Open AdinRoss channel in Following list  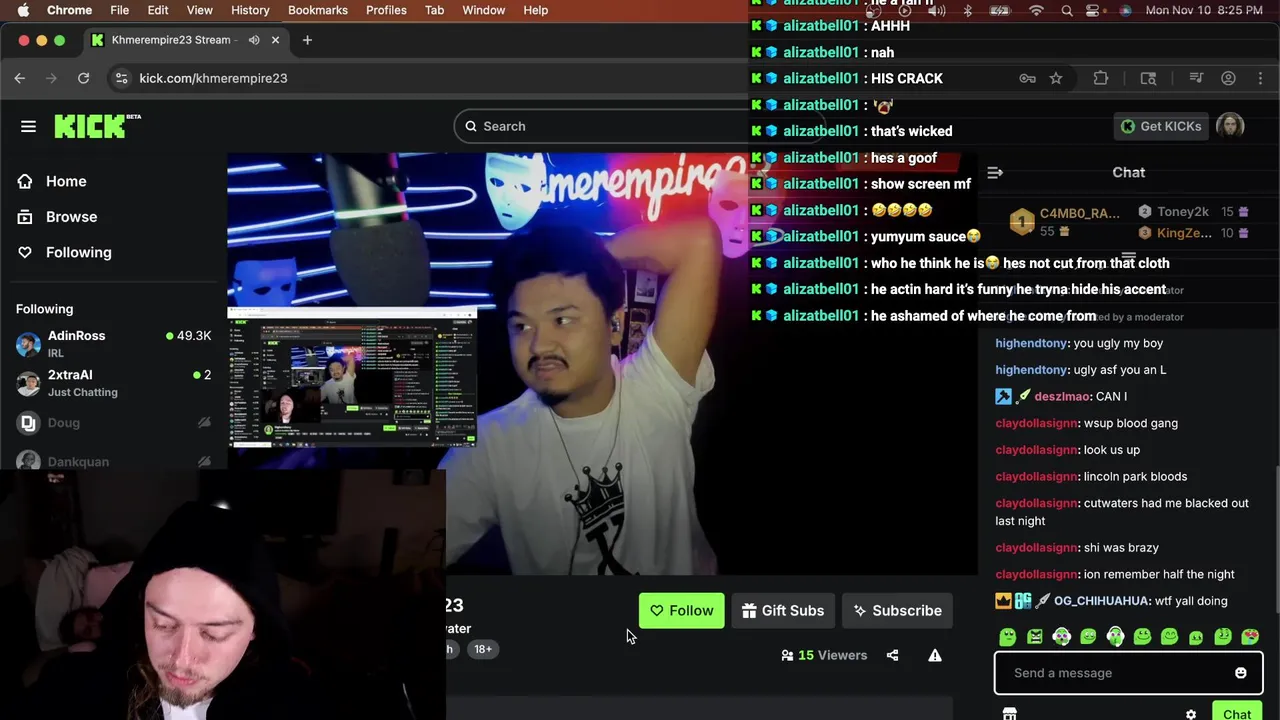(x=113, y=343)
